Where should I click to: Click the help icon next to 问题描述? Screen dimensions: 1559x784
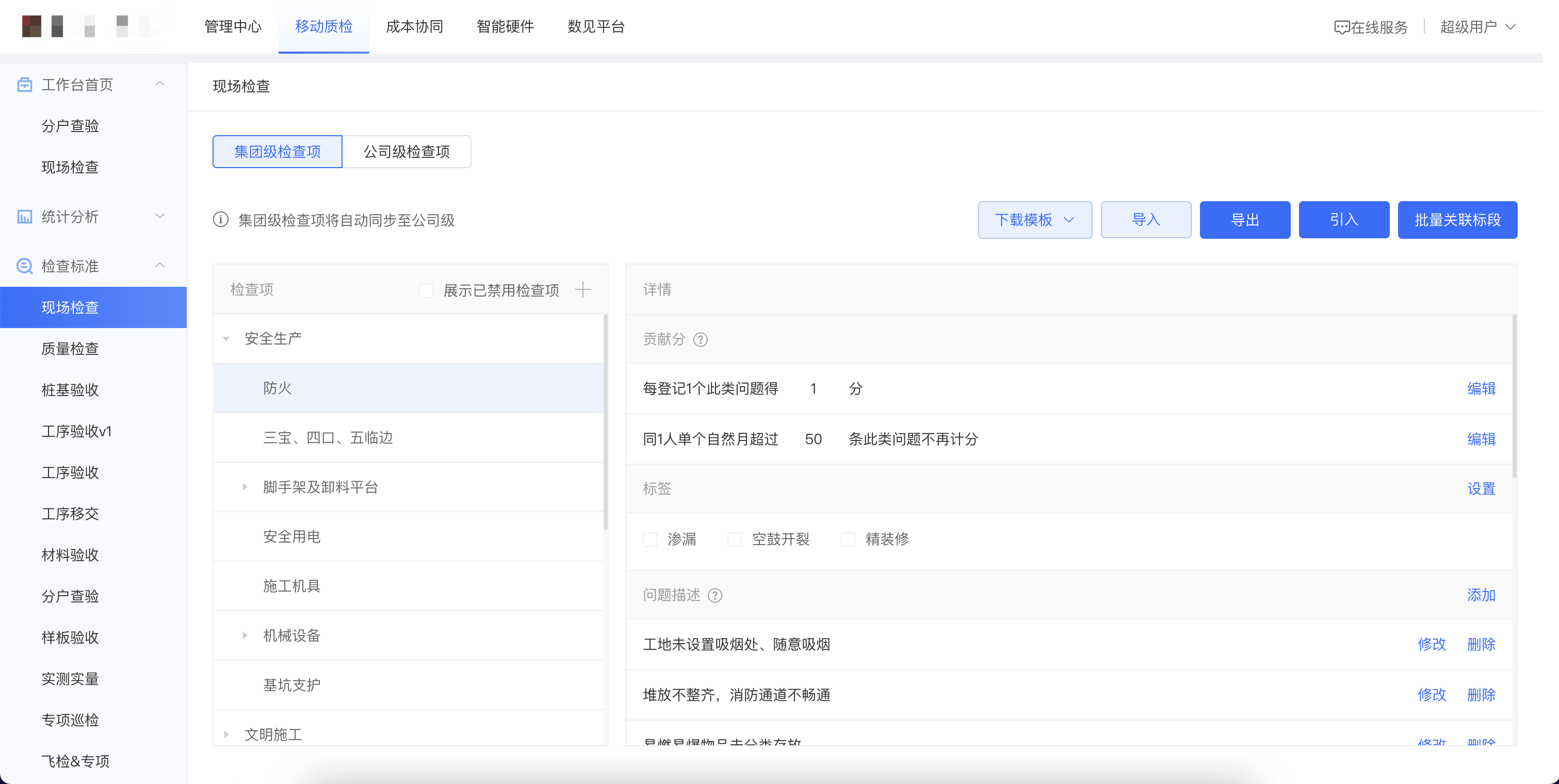pyautogui.click(x=714, y=595)
